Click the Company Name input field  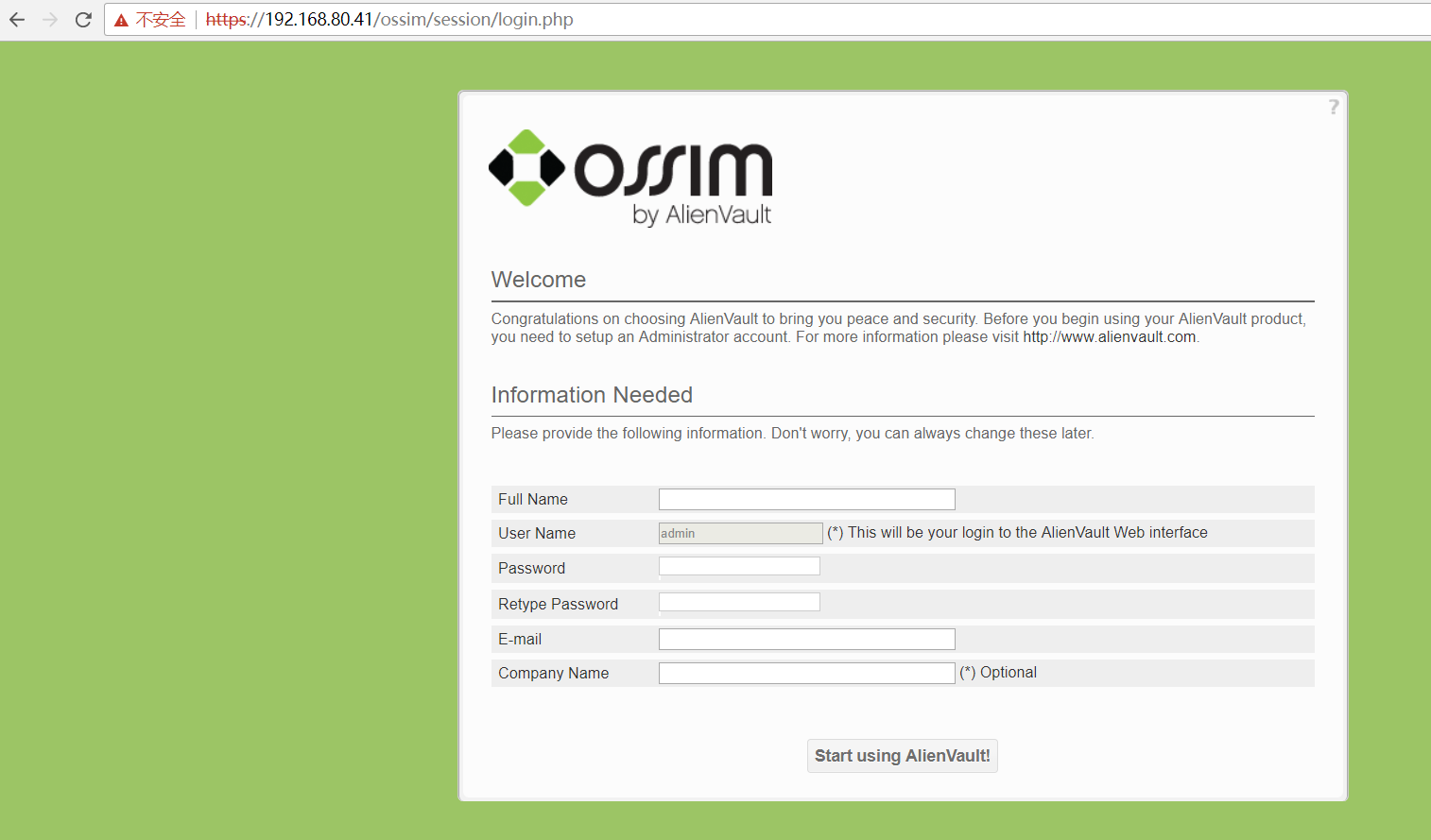pyautogui.click(x=807, y=673)
